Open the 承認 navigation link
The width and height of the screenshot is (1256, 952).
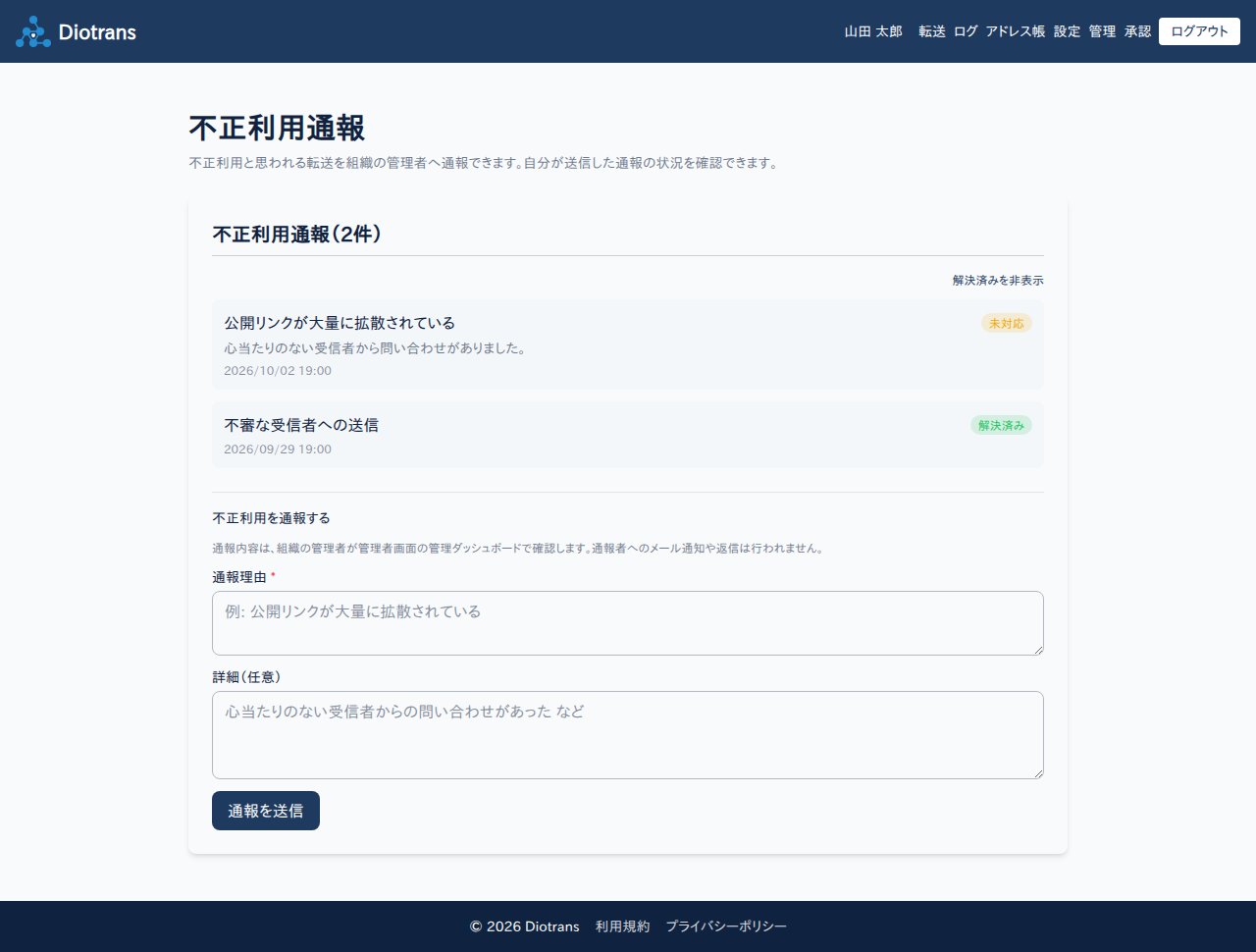(x=1137, y=31)
